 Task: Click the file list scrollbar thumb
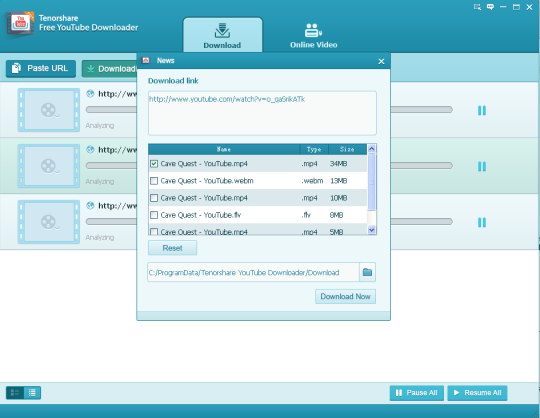372,182
